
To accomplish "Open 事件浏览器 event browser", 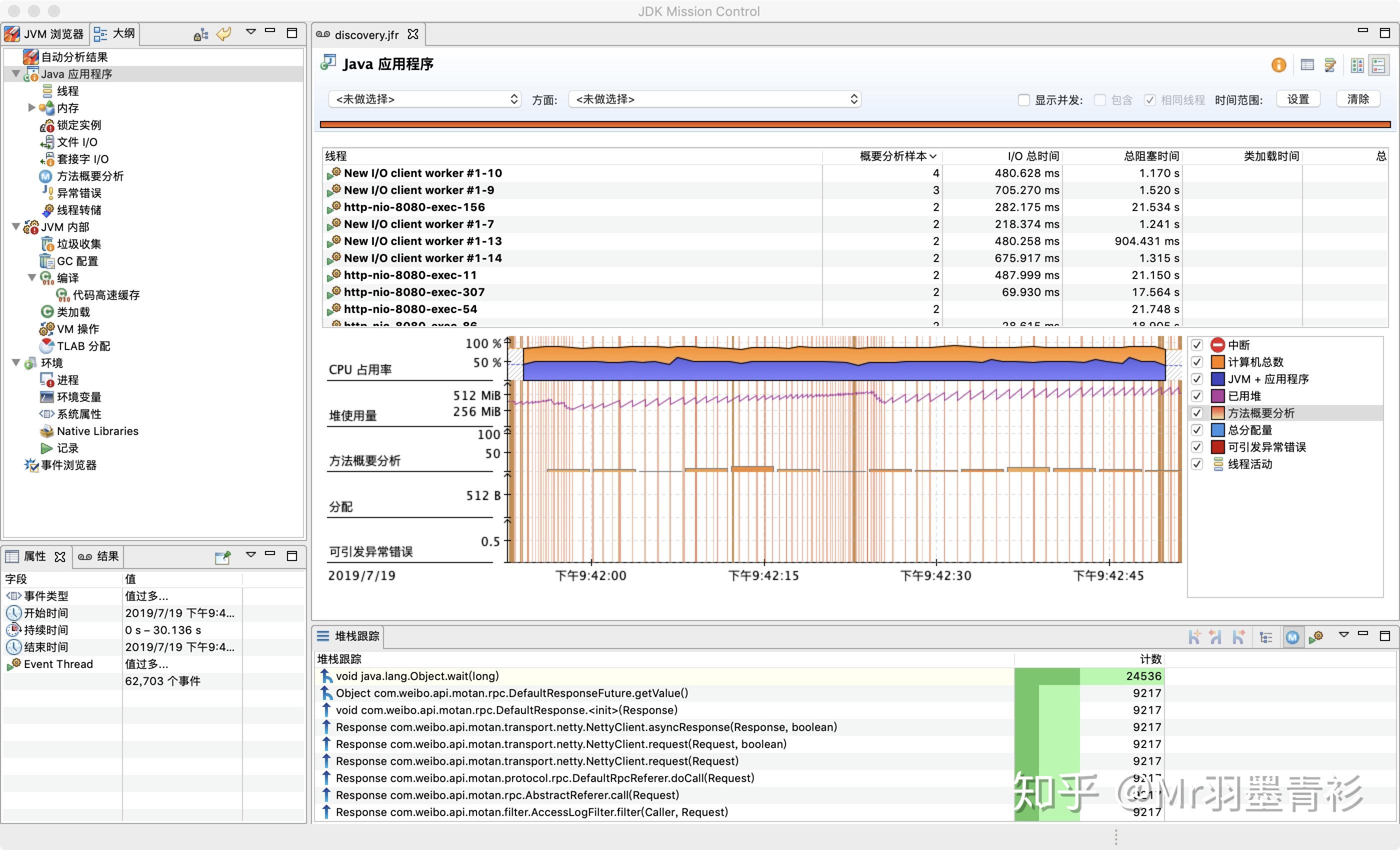I will click(x=69, y=465).
